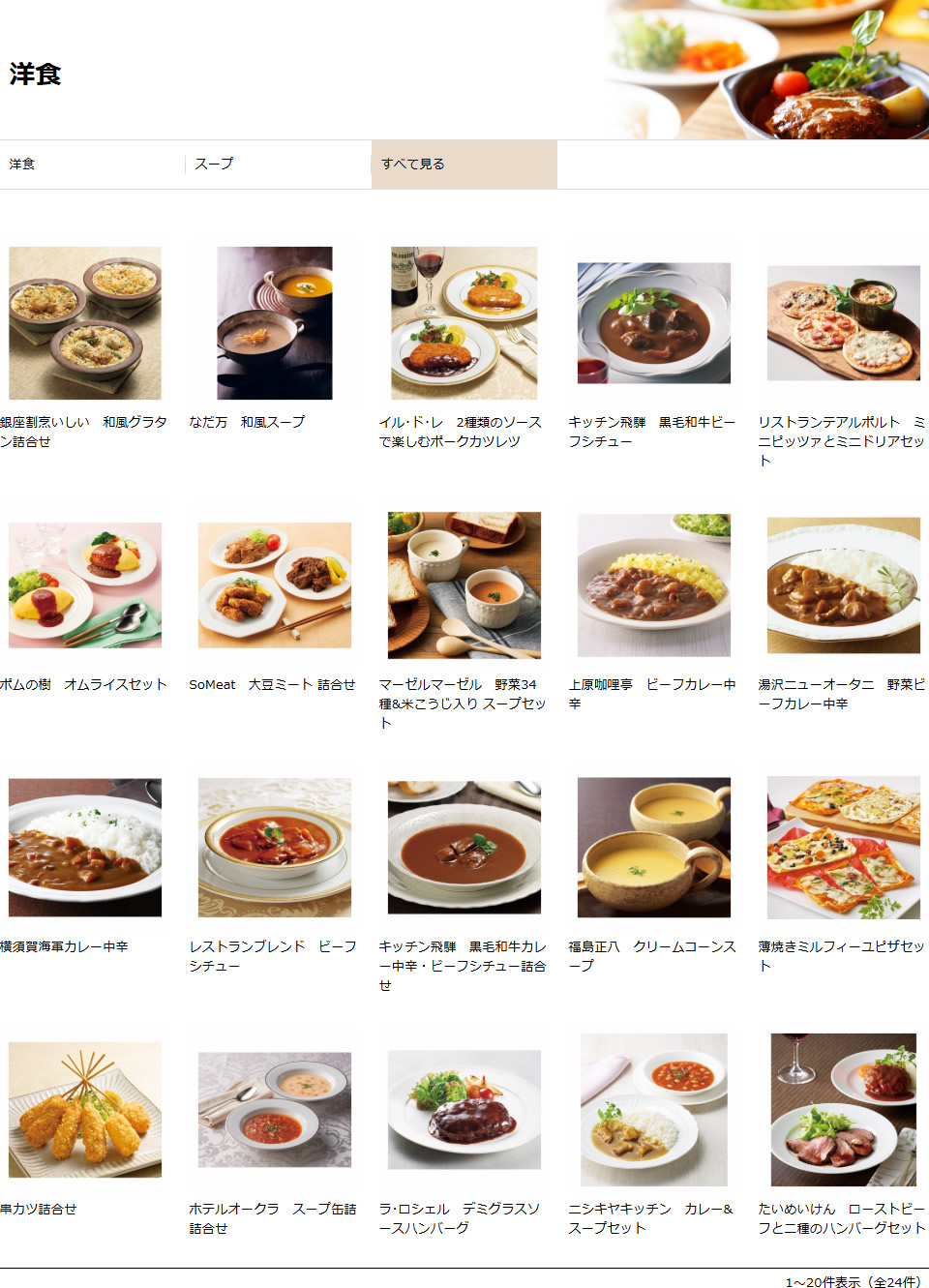The height and width of the screenshot is (1288, 929).
Task: Open the SoMeat 大豆ミート 詰合せ link
Action: 272,684
